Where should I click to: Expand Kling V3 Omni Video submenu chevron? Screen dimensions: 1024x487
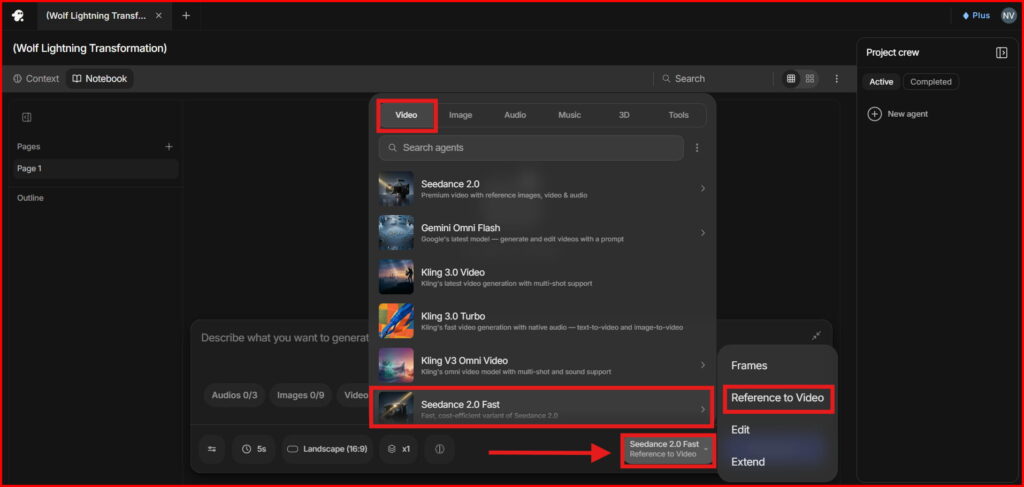click(703, 365)
